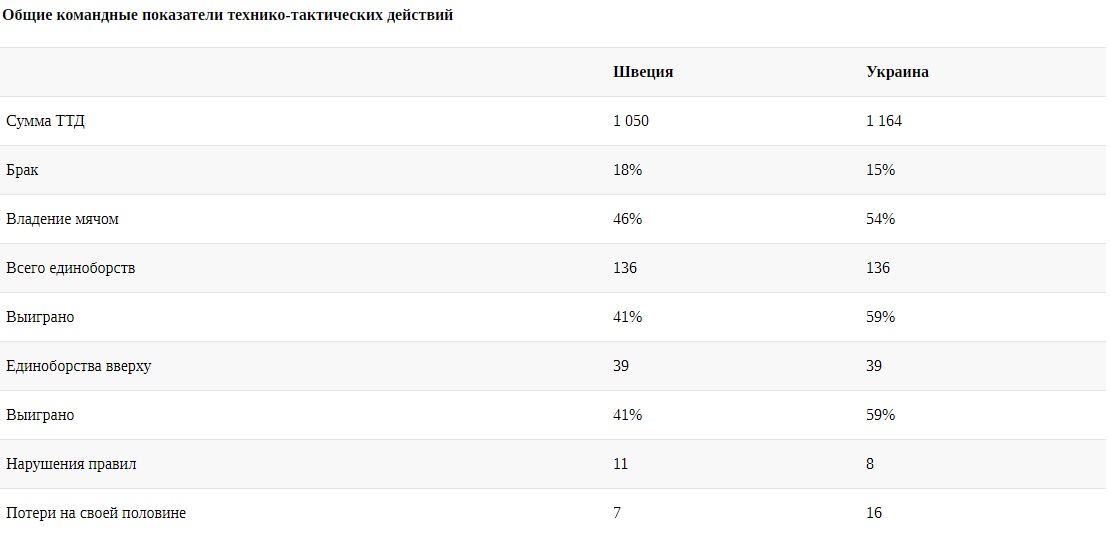The width and height of the screenshot is (1110, 538).
Task: Click the Сумма ТТД row label
Action: coord(46,121)
